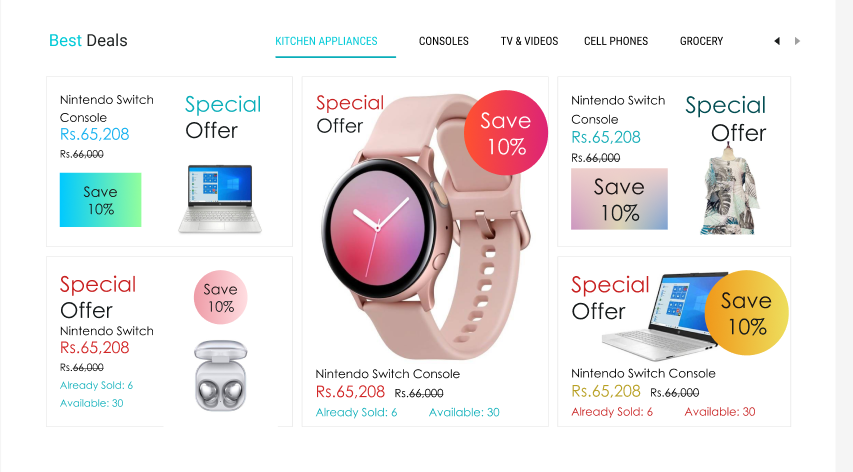The image size is (853, 472).
Task: Show the Grocery deals tab
Action: [701, 41]
